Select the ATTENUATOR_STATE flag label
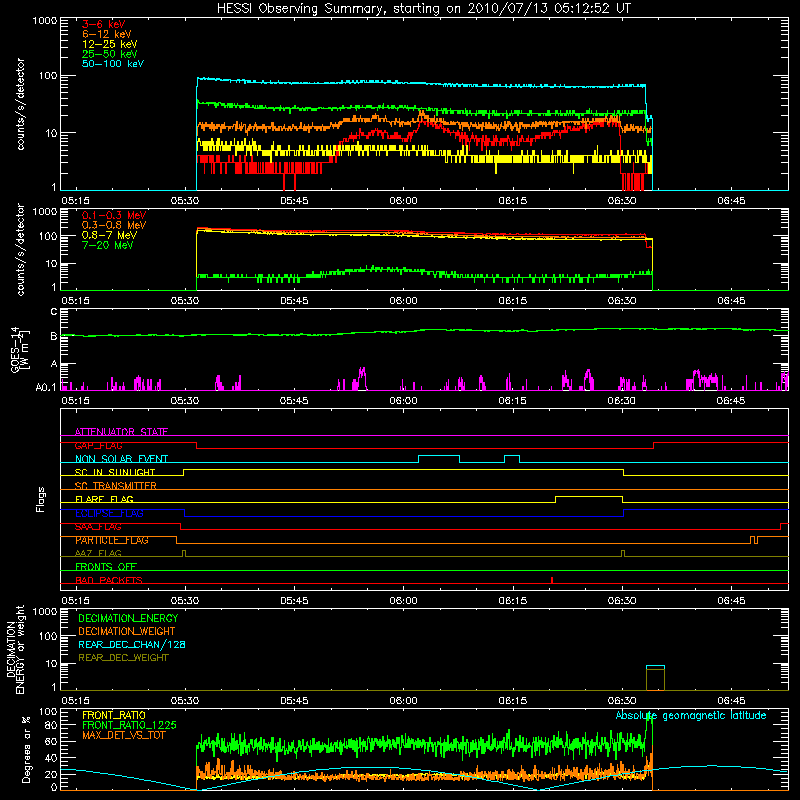The image size is (800, 800). (x=121, y=432)
